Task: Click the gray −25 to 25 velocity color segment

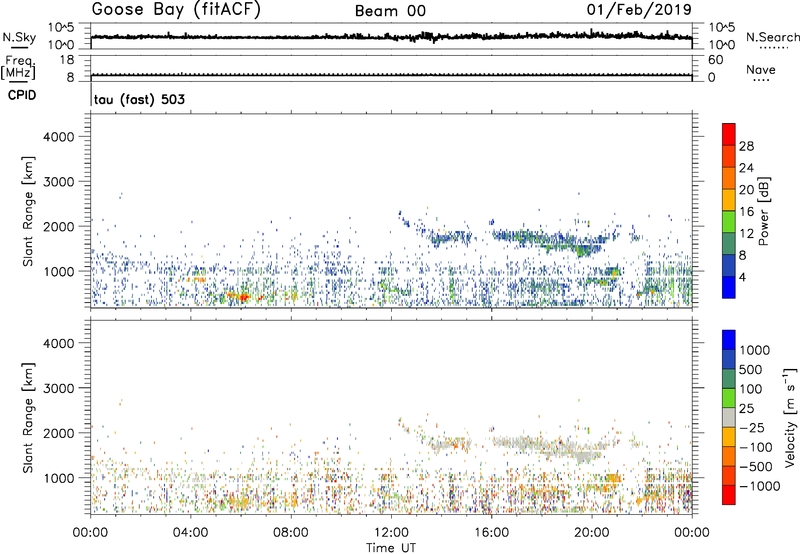Action: coord(729,417)
